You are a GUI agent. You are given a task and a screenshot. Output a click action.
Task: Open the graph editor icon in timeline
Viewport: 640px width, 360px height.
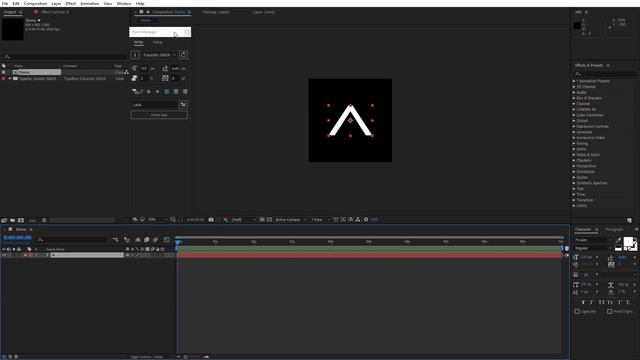[x=167, y=240]
